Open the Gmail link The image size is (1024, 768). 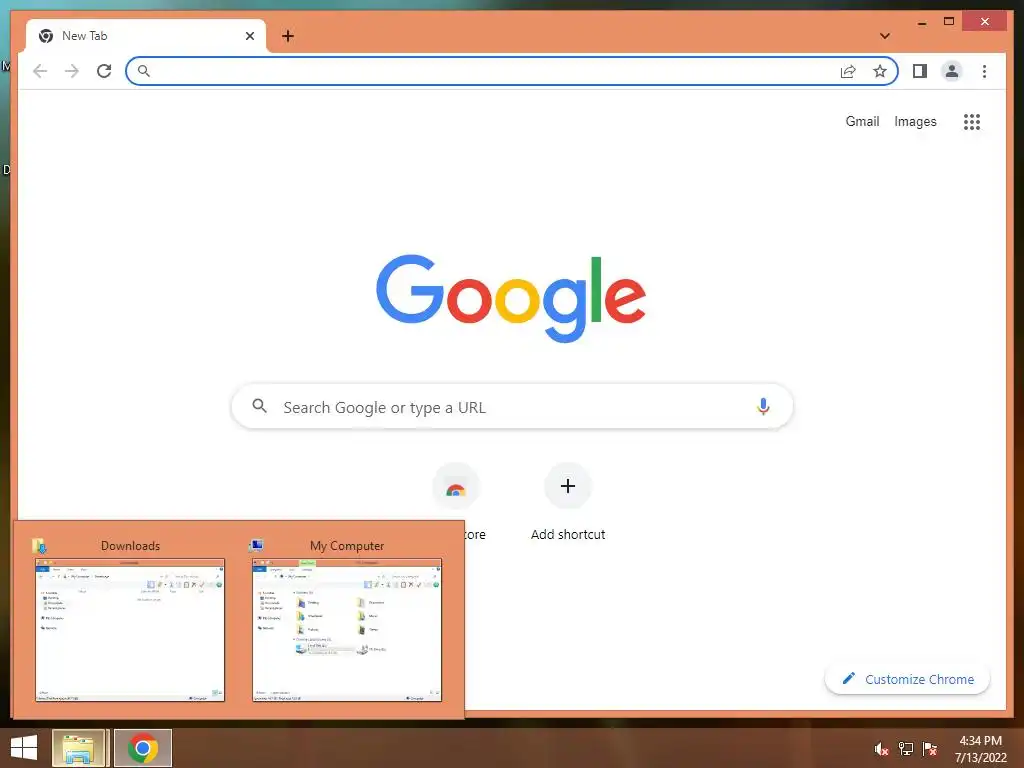pos(862,121)
